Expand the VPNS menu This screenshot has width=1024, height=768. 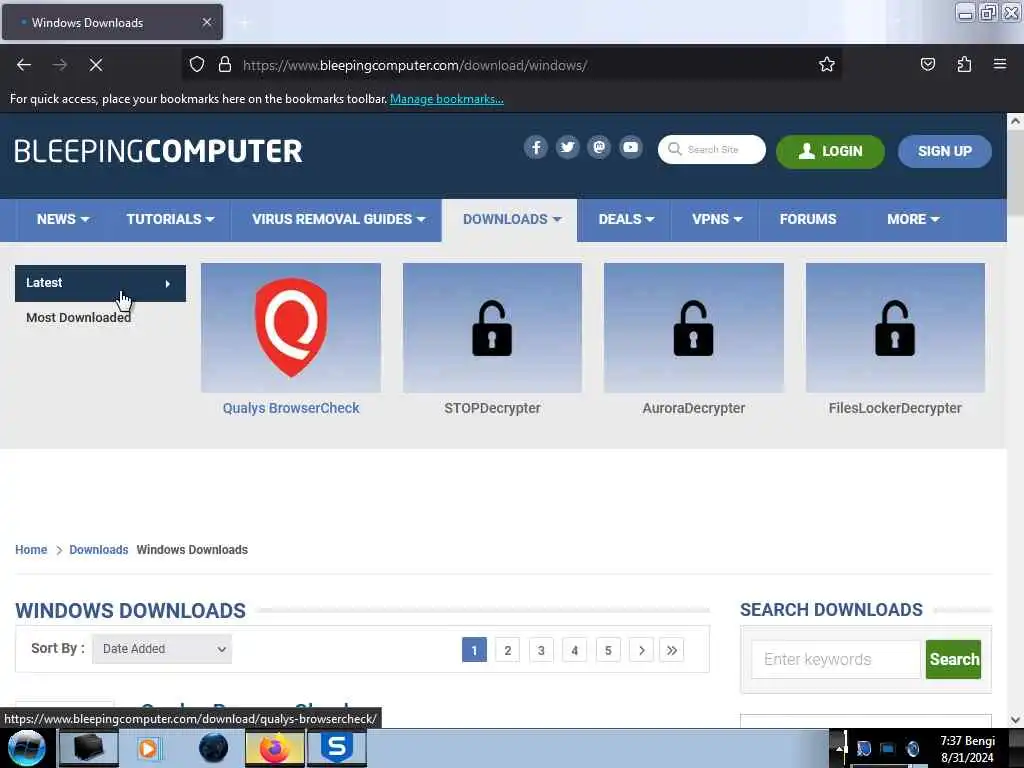pyautogui.click(x=716, y=219)
